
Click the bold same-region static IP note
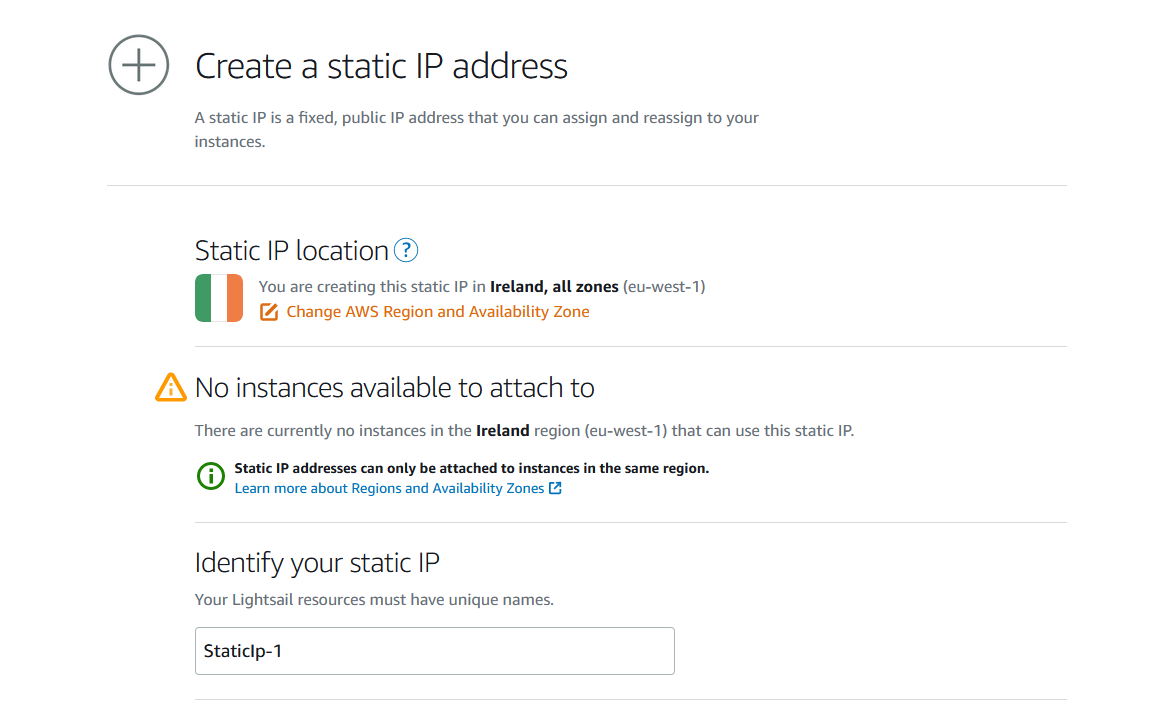tap(472, 468)
